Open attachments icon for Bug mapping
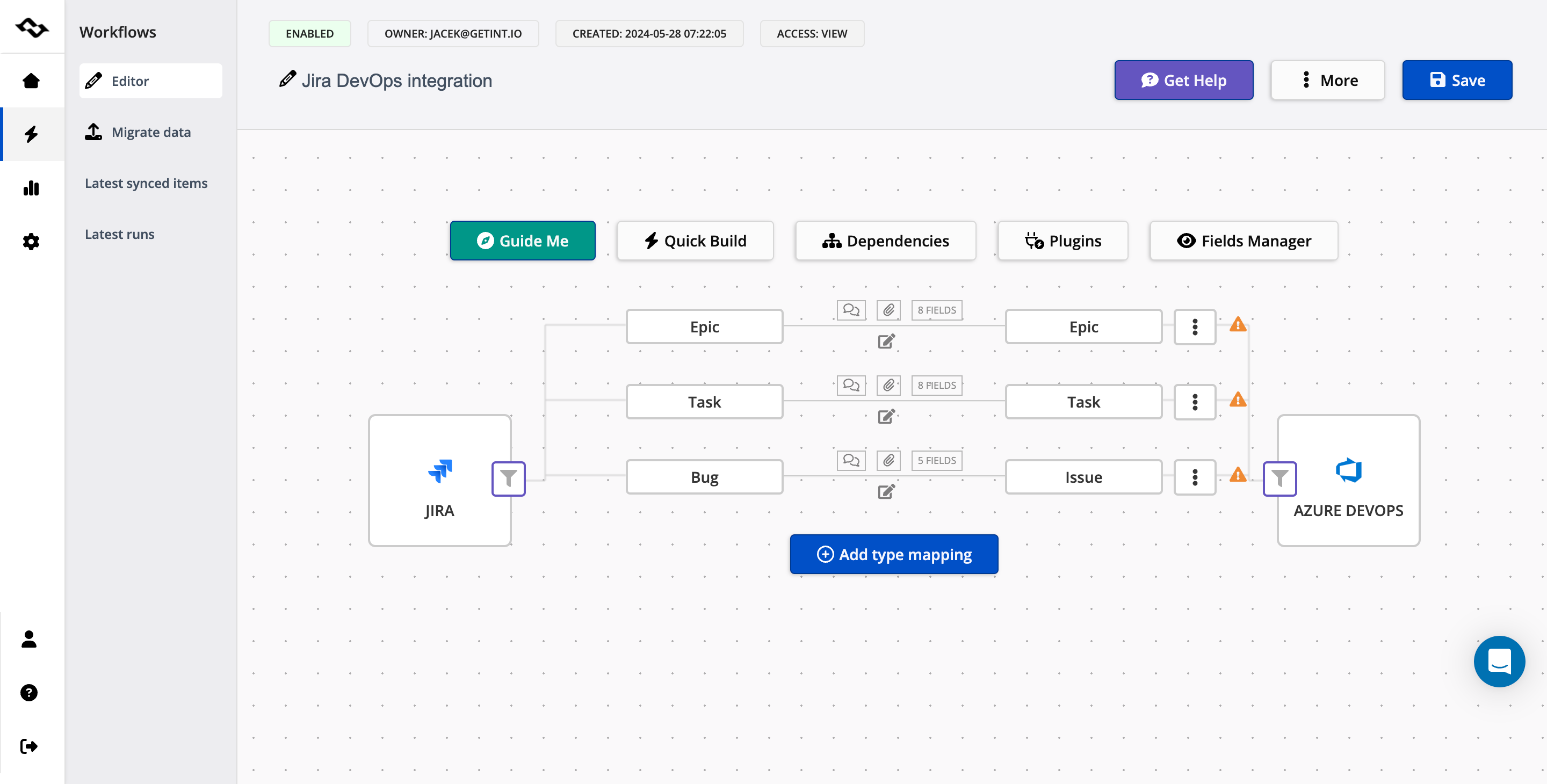This screenshot has width=1547, height=784. pyautogui.click(x=889, y=460)
